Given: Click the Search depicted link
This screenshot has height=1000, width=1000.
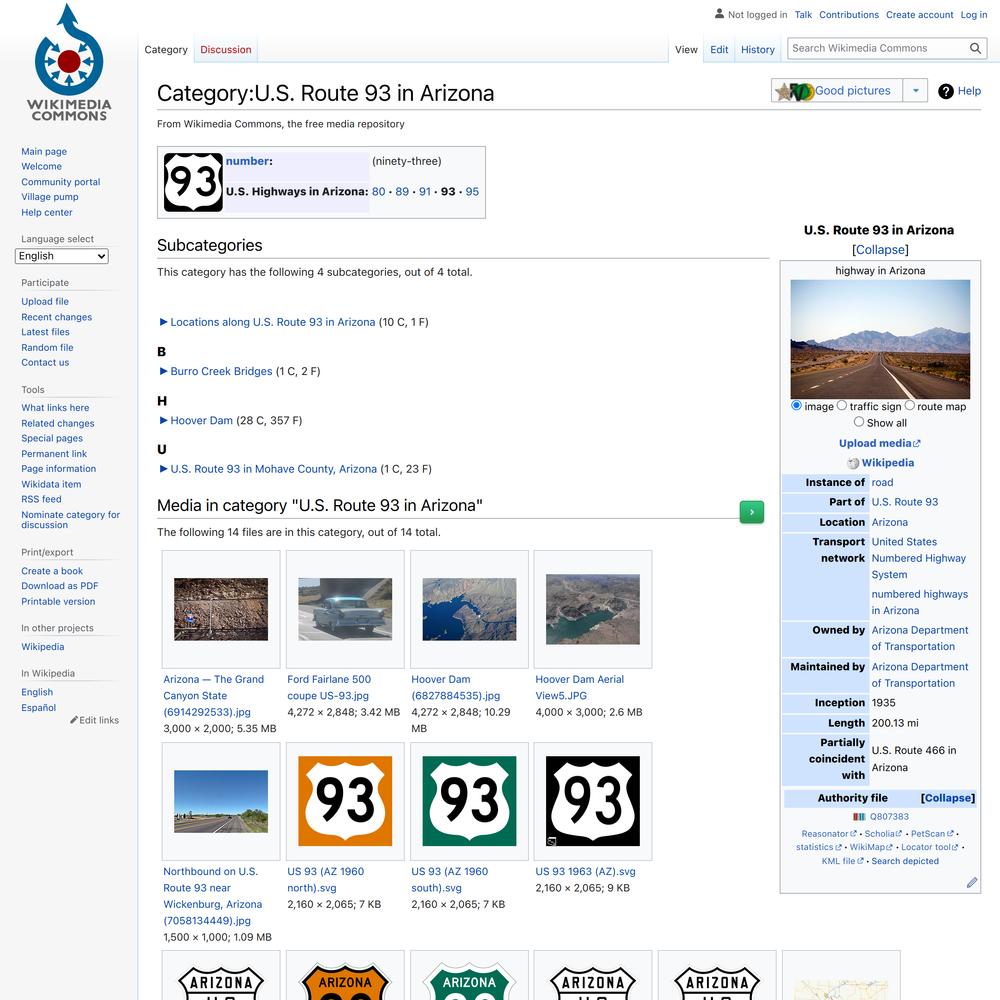Looking at the screenshot, I should 905,861.
